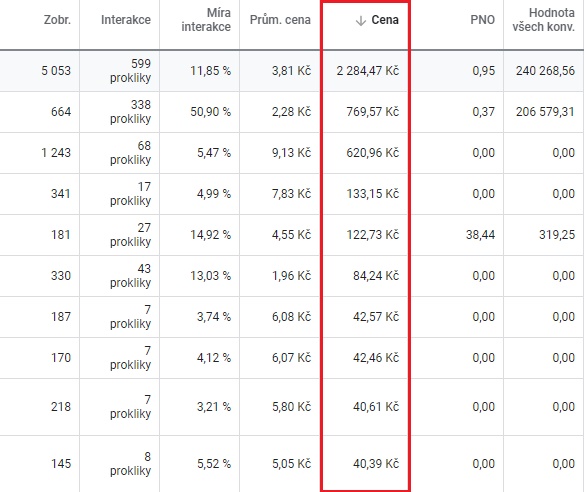Click the Hodnota všech konv. header
This screenshot has width=584, height=492.
[543, 20]
